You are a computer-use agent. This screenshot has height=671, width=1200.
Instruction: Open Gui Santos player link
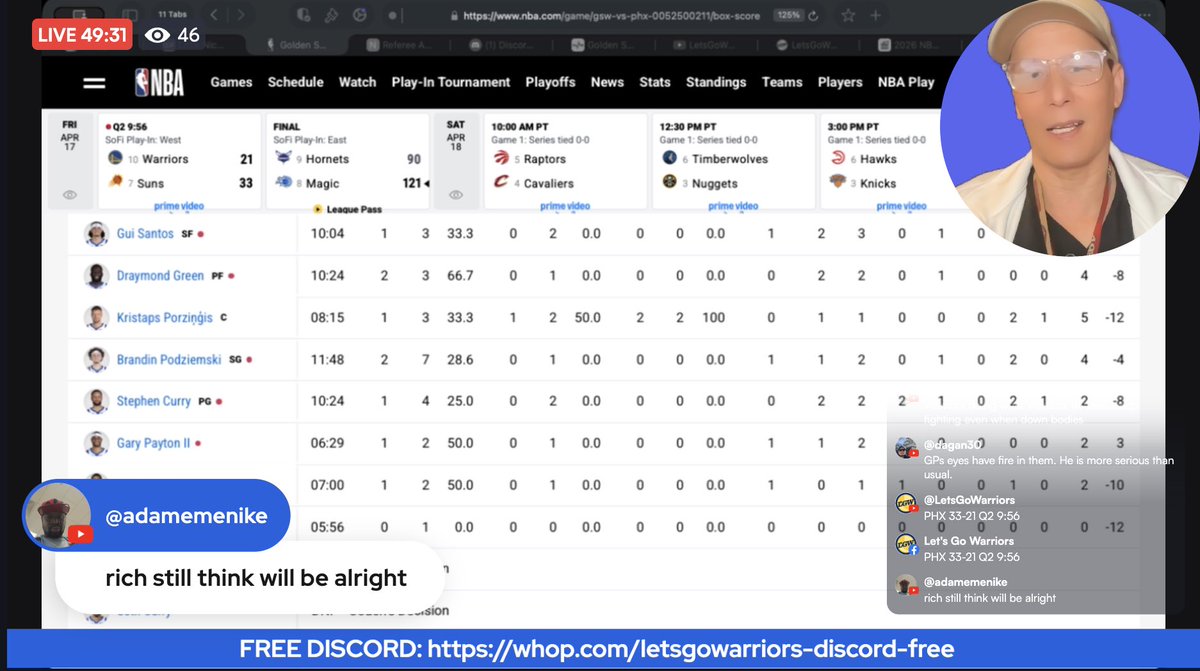(146, 234)
